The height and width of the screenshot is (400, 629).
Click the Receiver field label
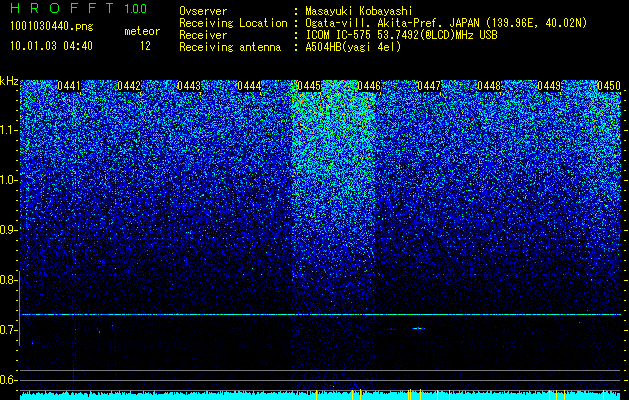pos(203,35)
